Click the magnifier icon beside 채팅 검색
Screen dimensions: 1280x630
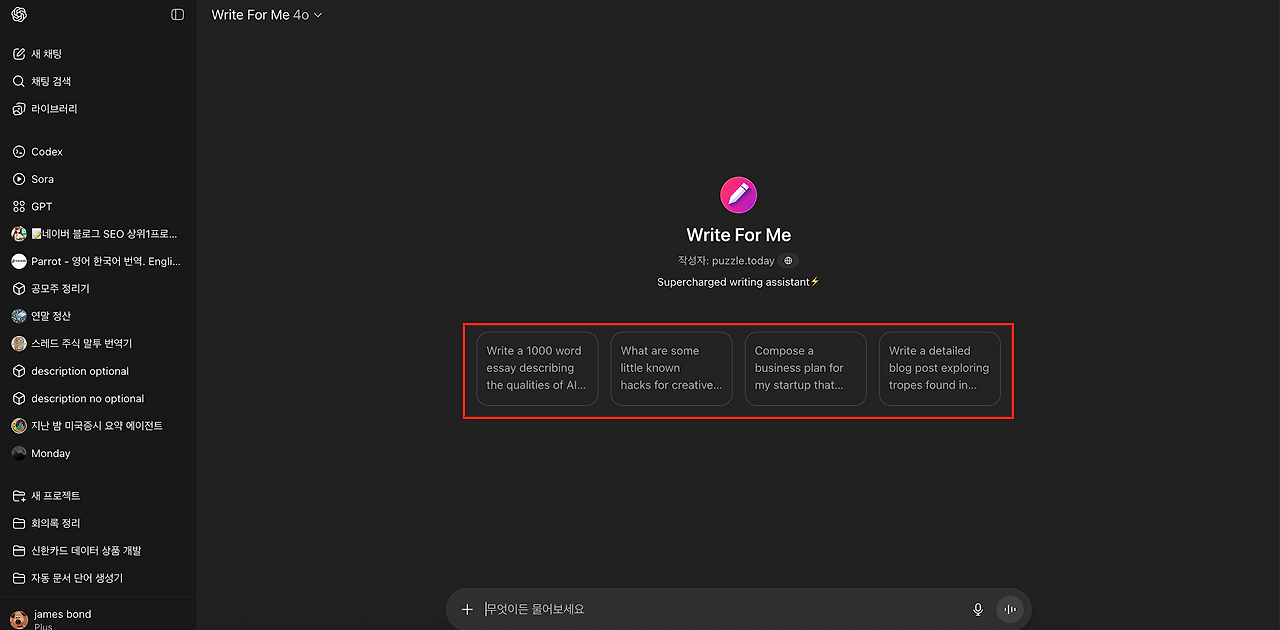[x=19, y=81]
